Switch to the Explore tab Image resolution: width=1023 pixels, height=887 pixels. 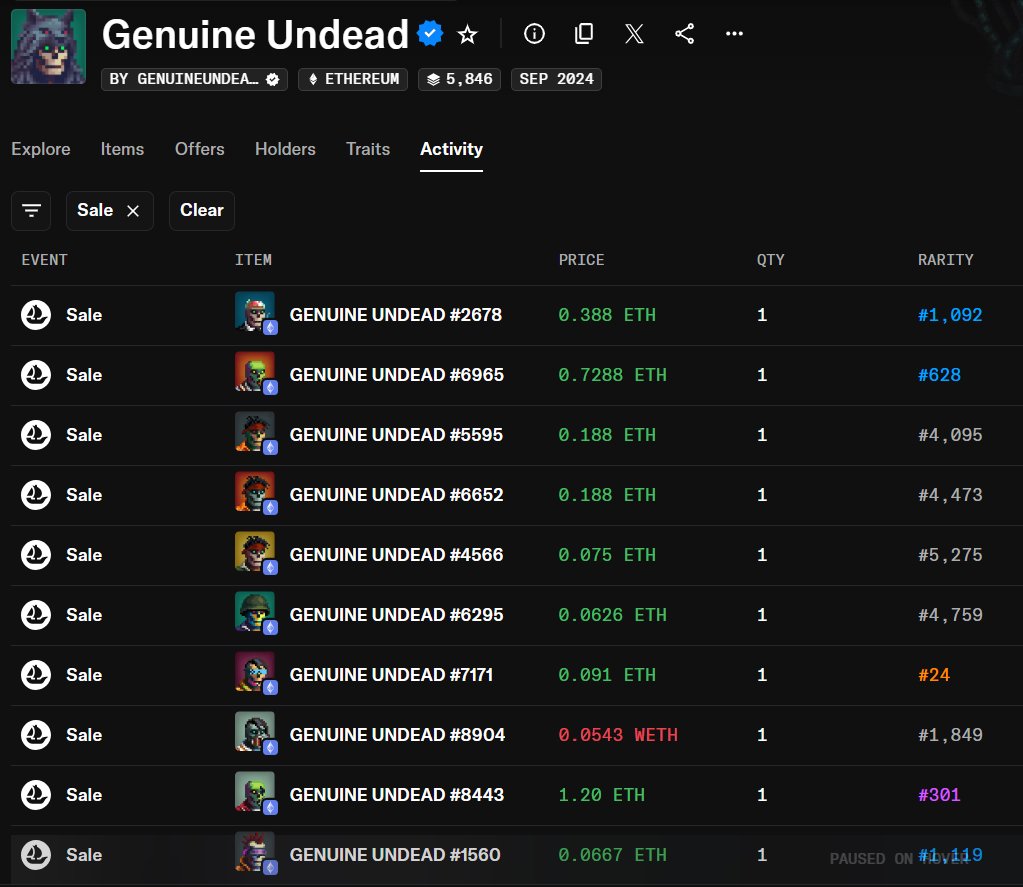pos(40,149)
